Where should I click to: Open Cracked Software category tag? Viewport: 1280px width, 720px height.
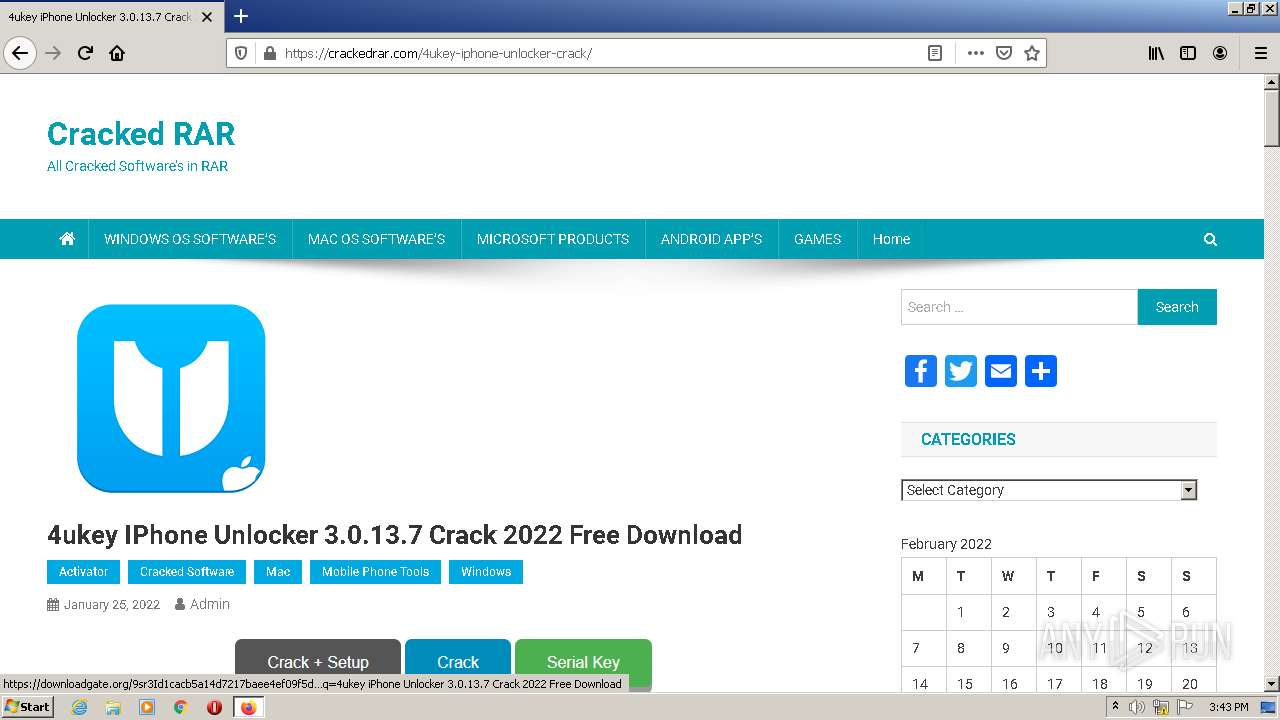(x=187, y=572)
